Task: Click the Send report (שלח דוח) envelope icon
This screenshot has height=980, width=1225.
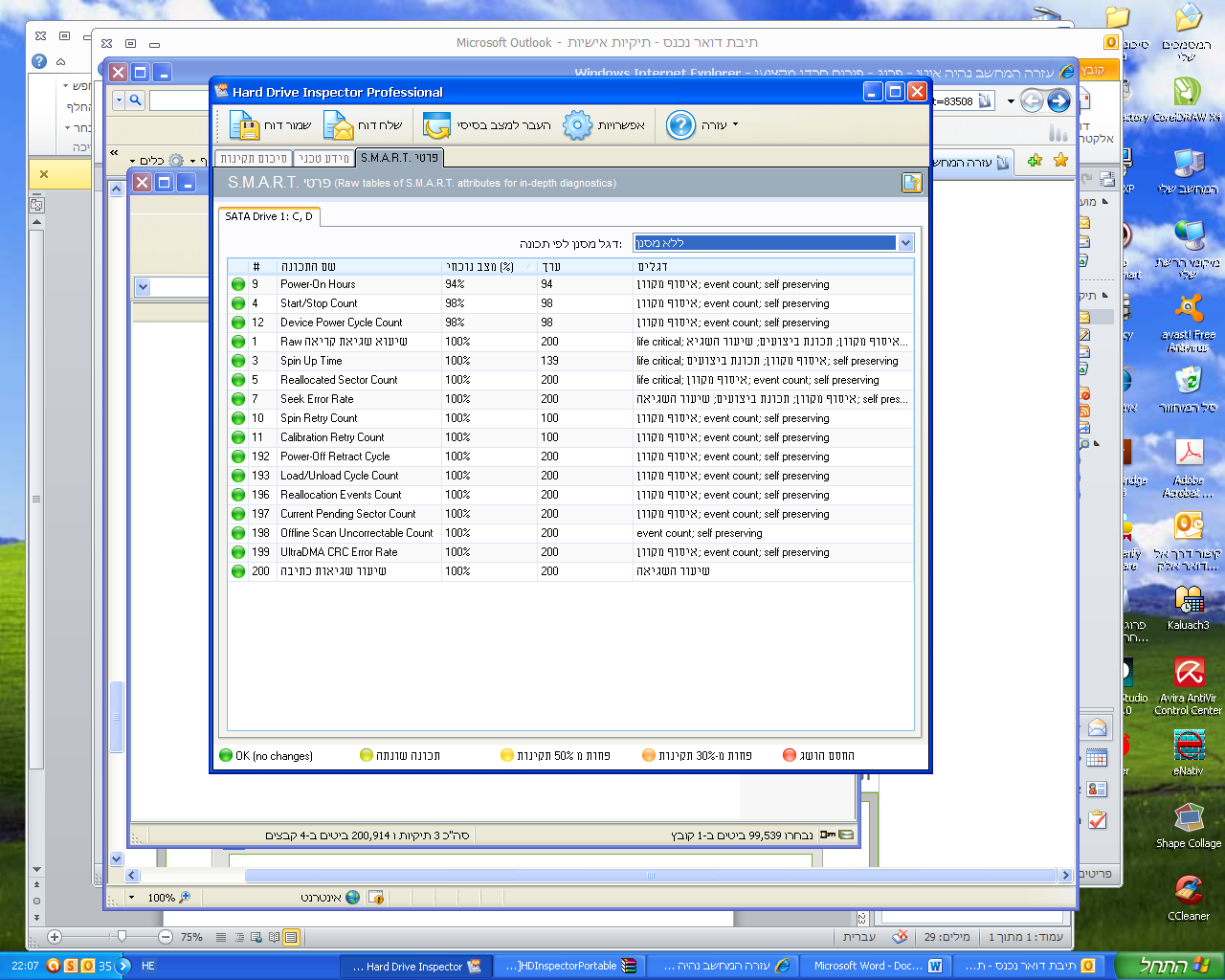Action: [x=338, y=125]
